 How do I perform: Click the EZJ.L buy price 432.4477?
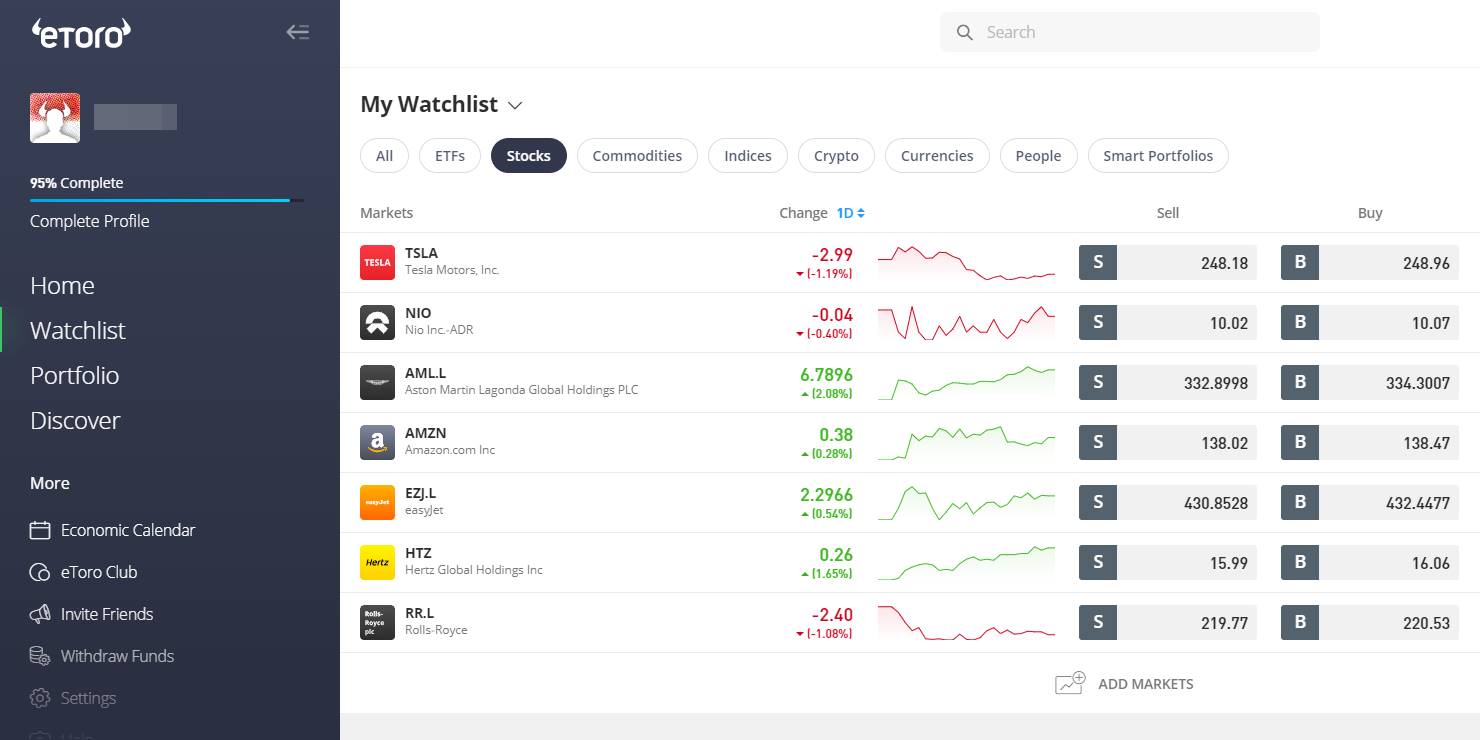tap(1418, 504)
